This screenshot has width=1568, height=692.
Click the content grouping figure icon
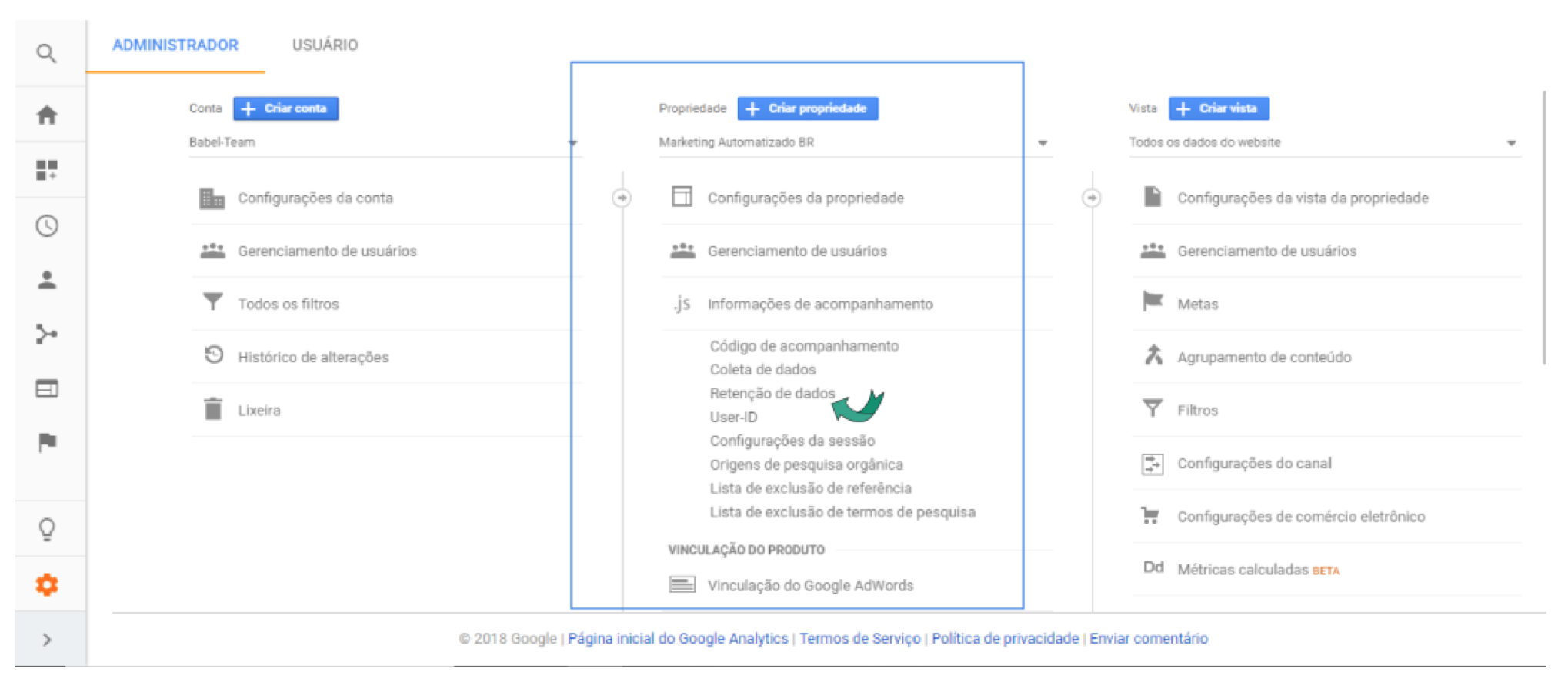coord(1153,355)
